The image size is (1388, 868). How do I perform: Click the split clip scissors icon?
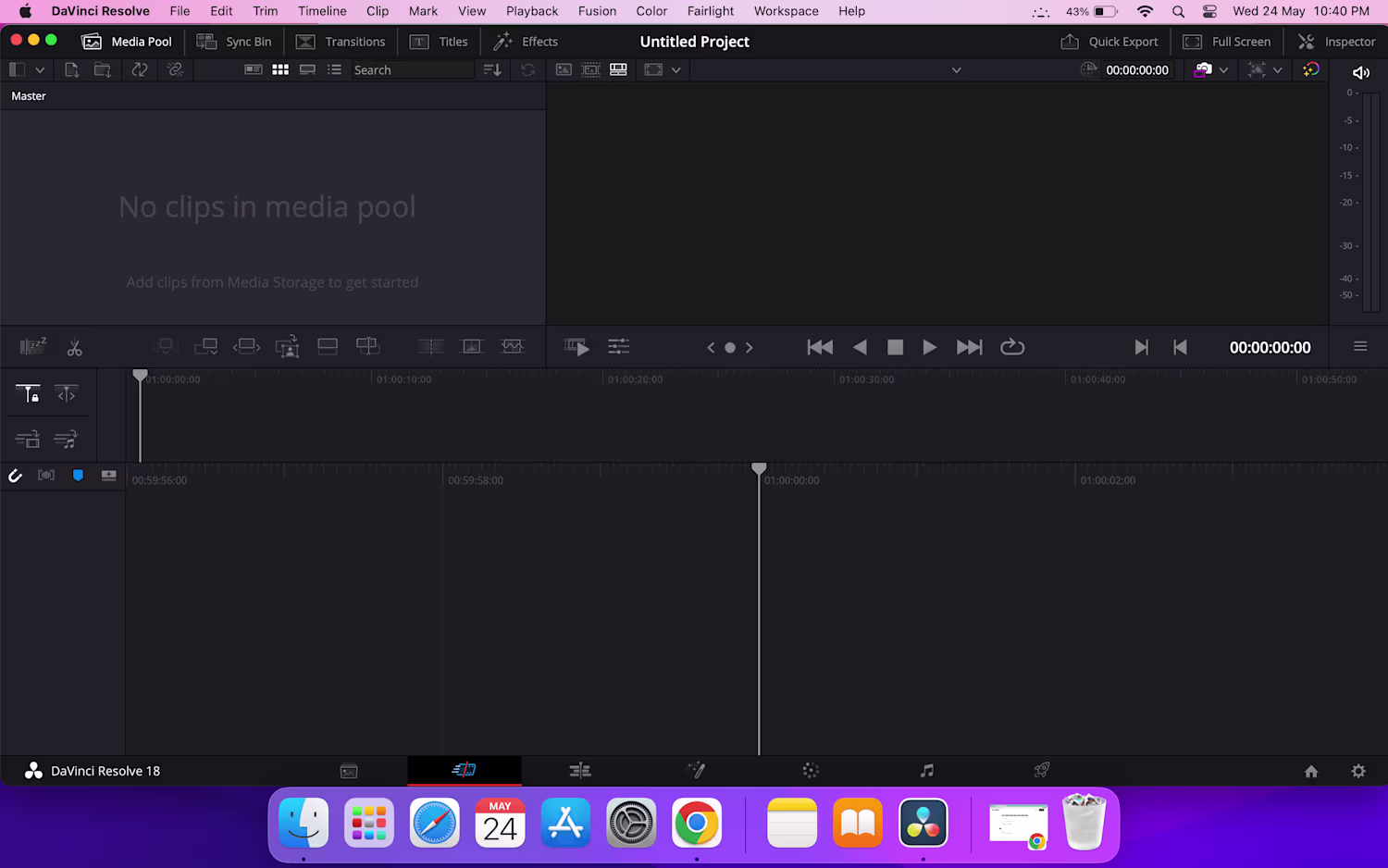(x=75, y=348)
